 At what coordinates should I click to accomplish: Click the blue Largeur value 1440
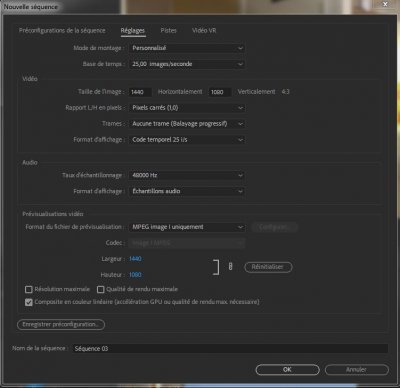click(135, 259)
